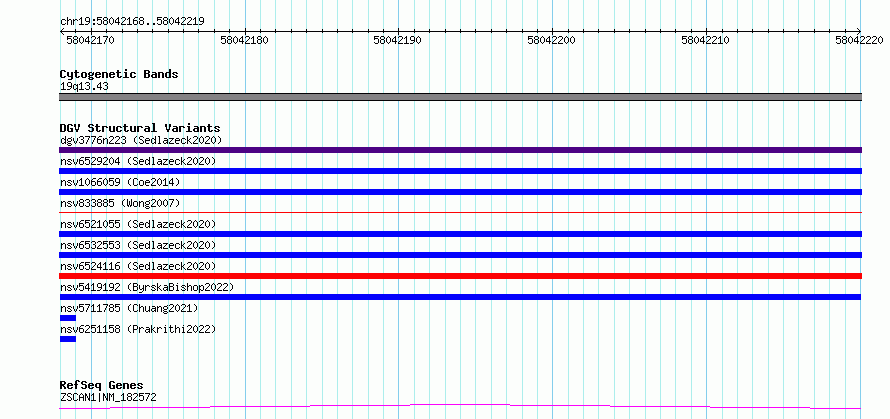This screenshot has width=890, height=419.
Task: Click ruler position label 58042200
Action: point(551,40)
